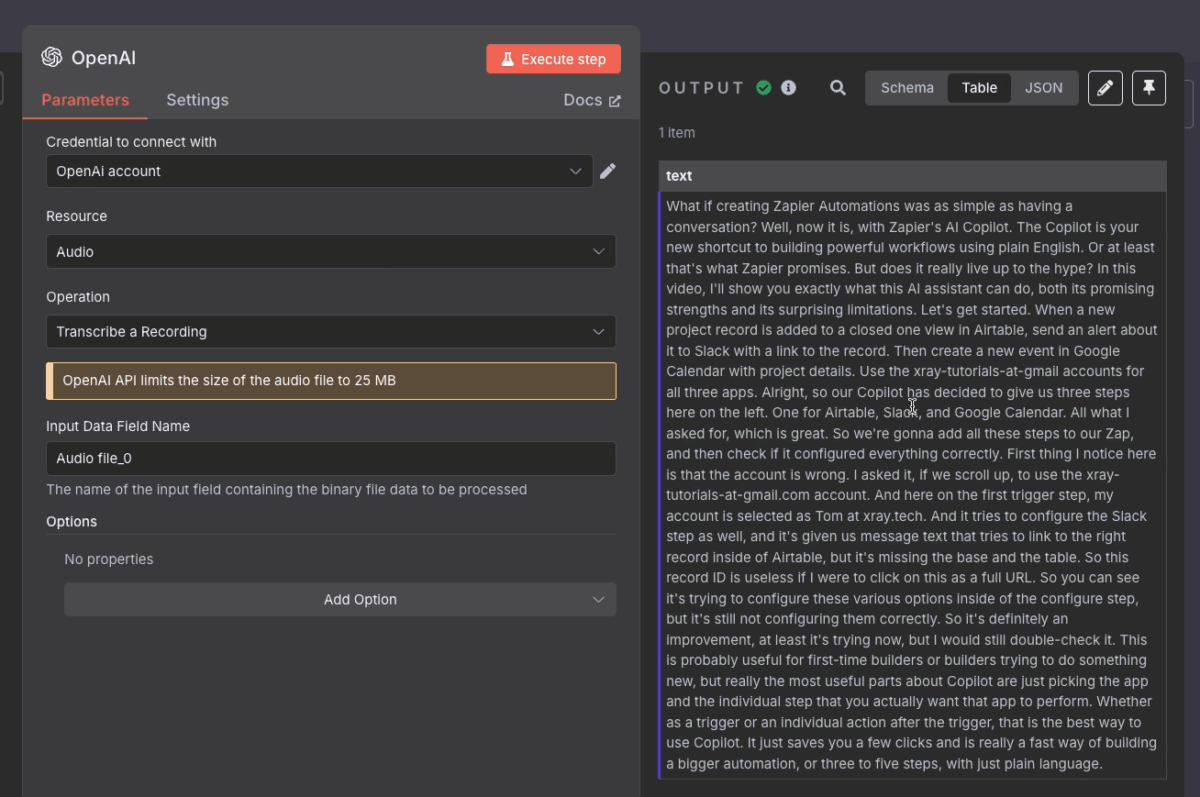Viewport: 1200px width, 797px height.
Task: Click the text column header
Action: click(912, 176)
